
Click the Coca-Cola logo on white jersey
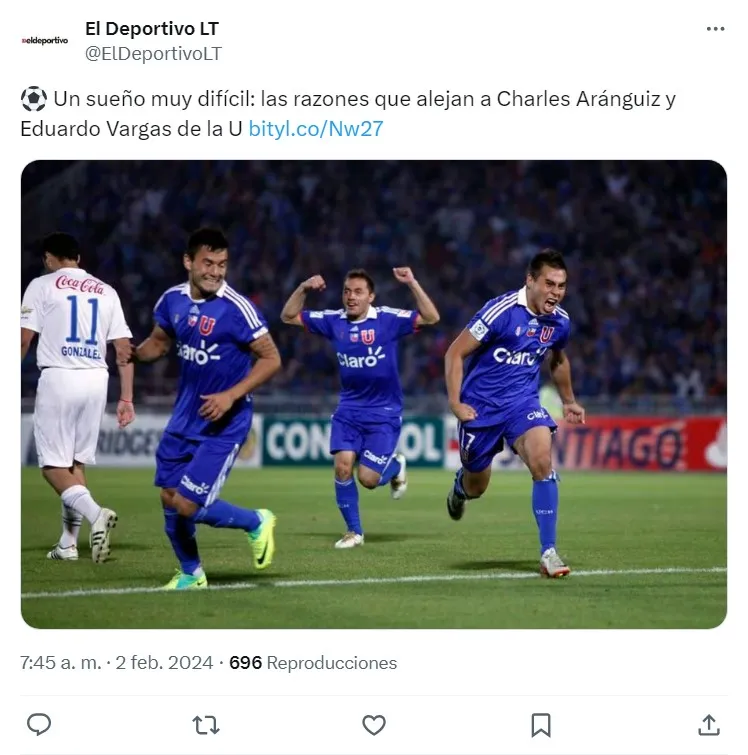coord(80,284)
